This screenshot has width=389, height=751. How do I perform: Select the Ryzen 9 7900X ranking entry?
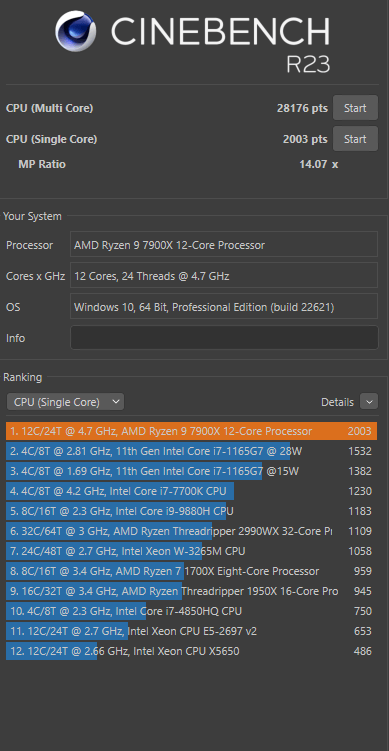click(192, 431)
